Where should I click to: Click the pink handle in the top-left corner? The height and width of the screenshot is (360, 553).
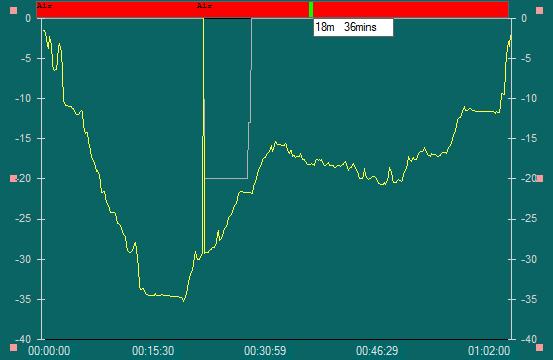(x=13, y=11)
